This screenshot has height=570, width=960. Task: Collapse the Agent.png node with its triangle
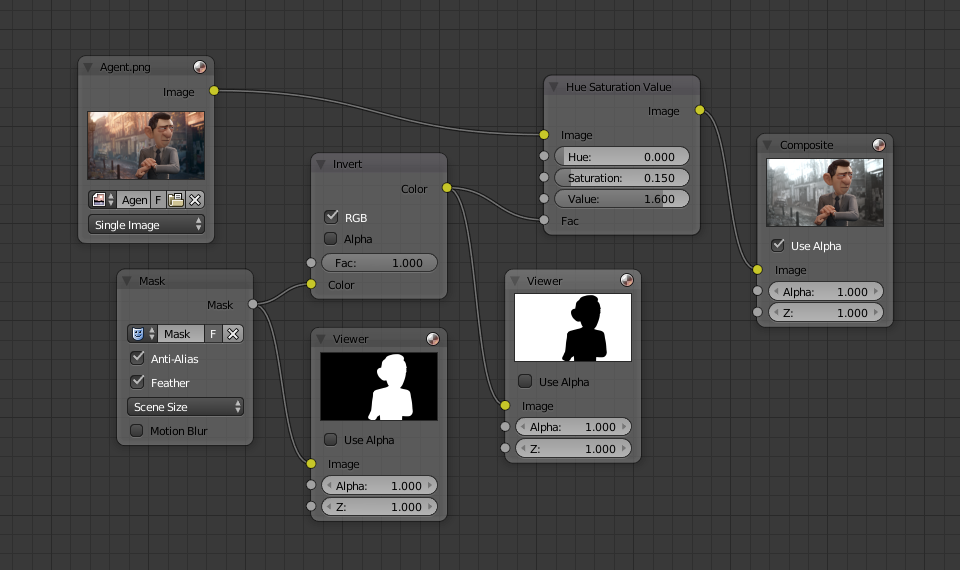(x=89, y=67)
